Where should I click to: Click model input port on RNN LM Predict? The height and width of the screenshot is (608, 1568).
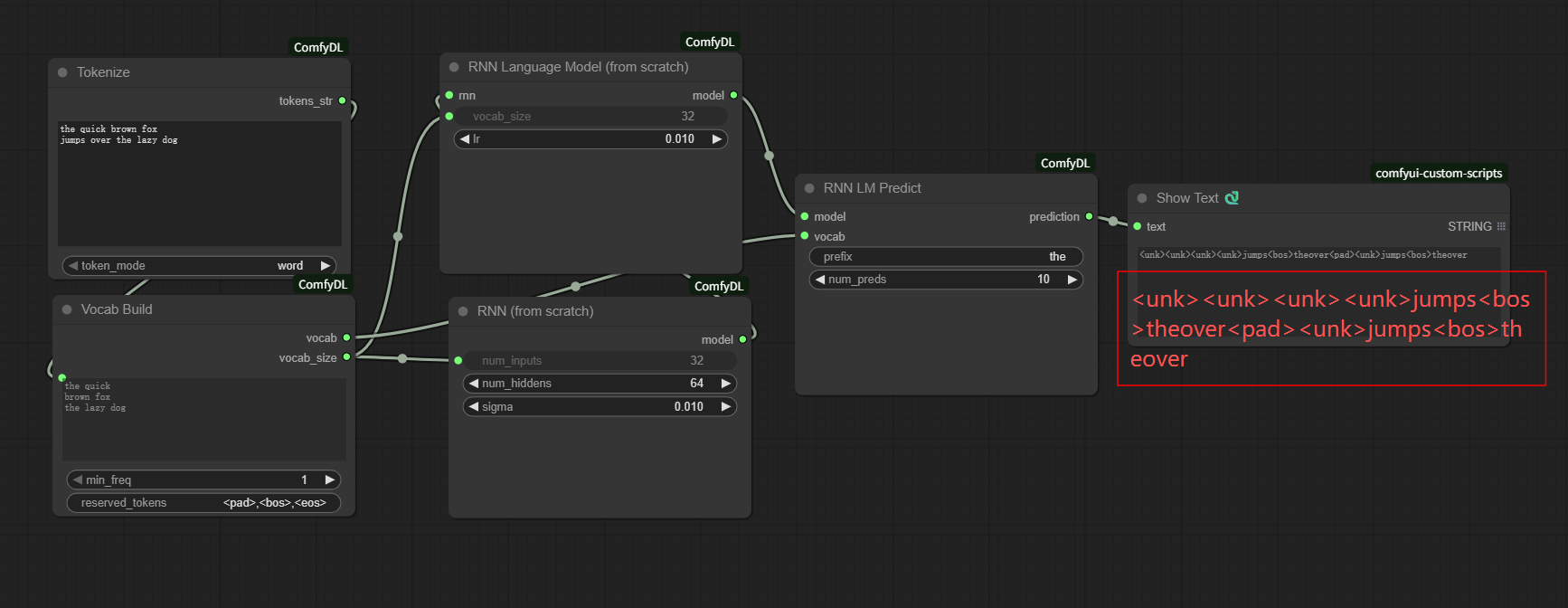[805, 216]
